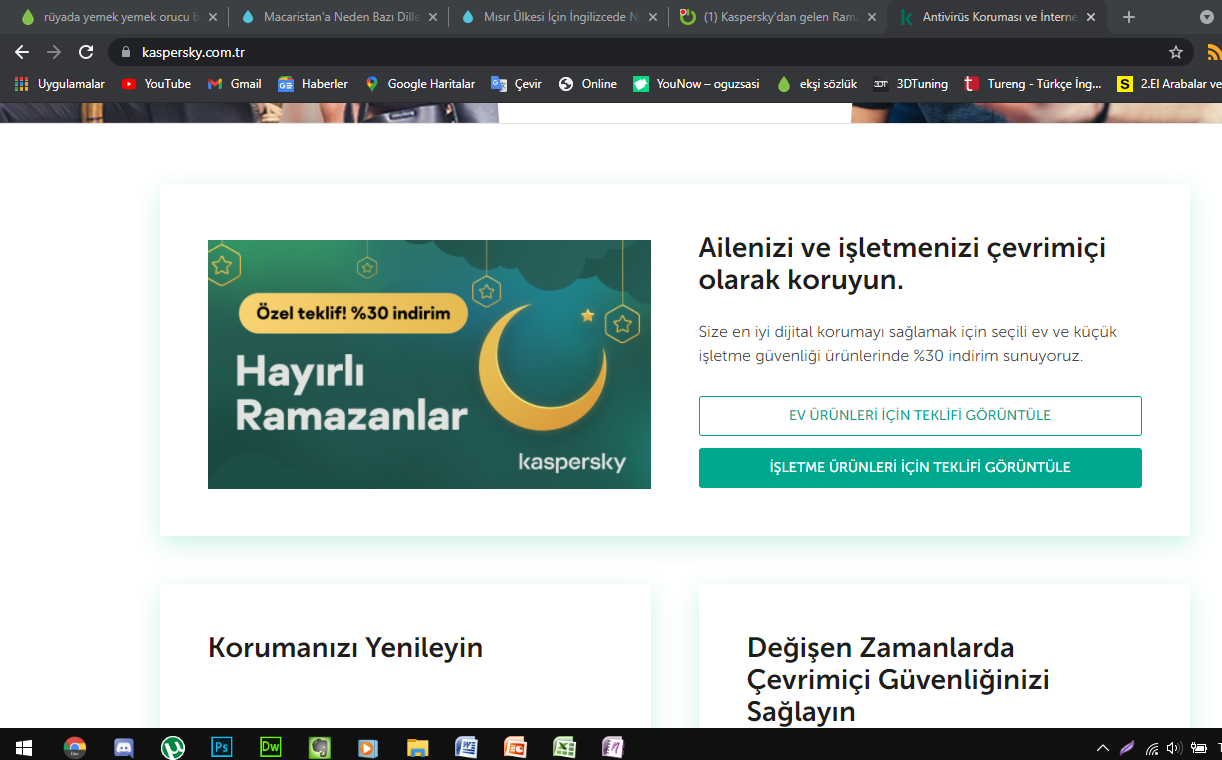1222x760 pixels.
Task: Open the Google Haritalar bookmark
Action: 420,84
